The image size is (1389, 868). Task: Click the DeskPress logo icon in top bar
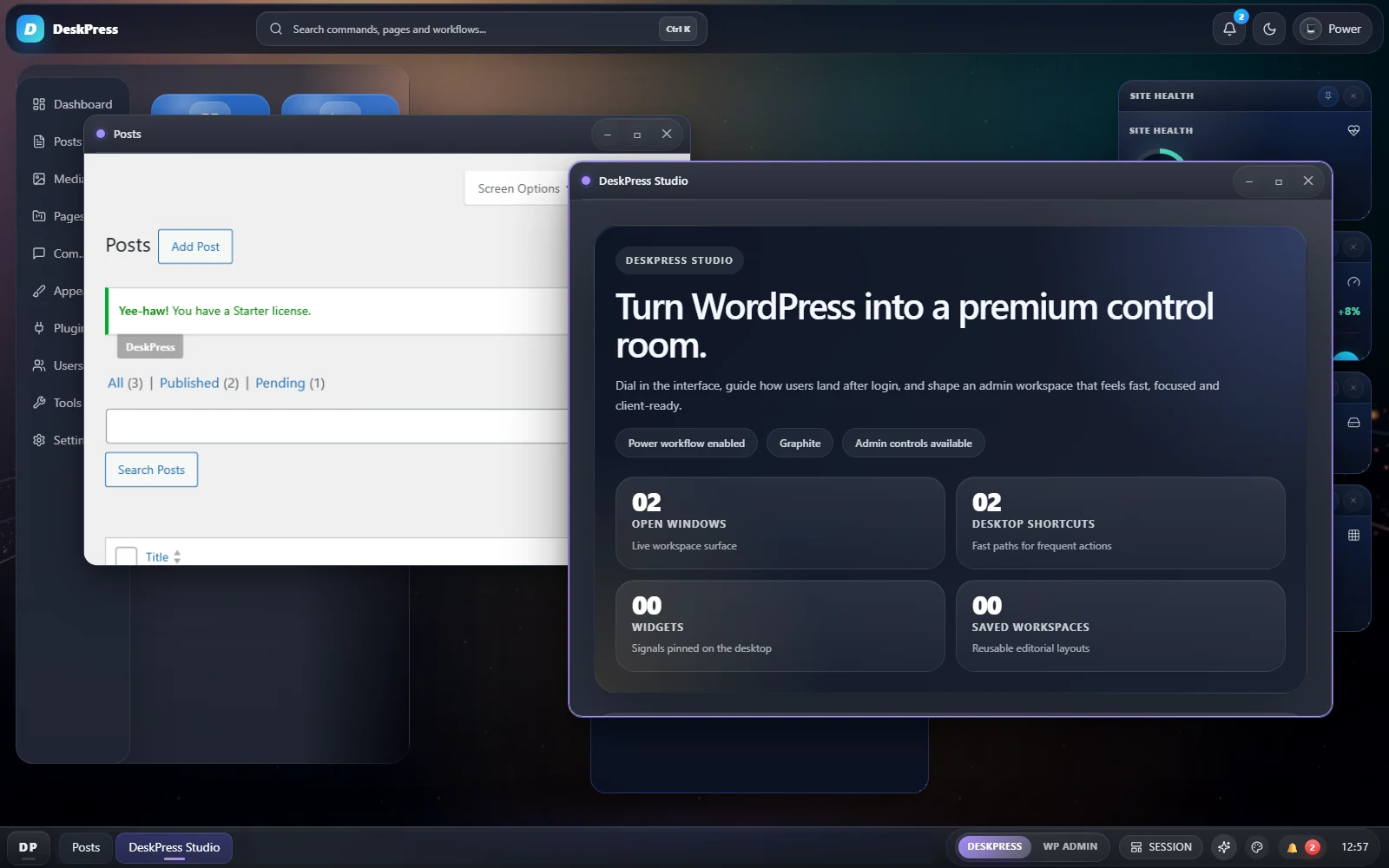30,29
